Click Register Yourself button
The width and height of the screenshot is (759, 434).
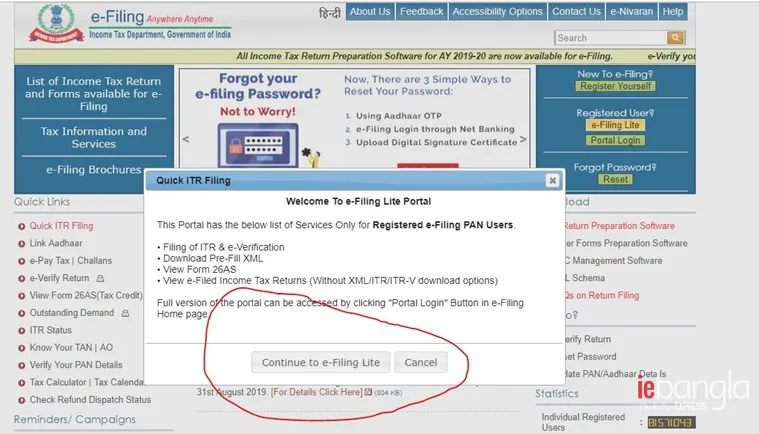coord(615,86)
